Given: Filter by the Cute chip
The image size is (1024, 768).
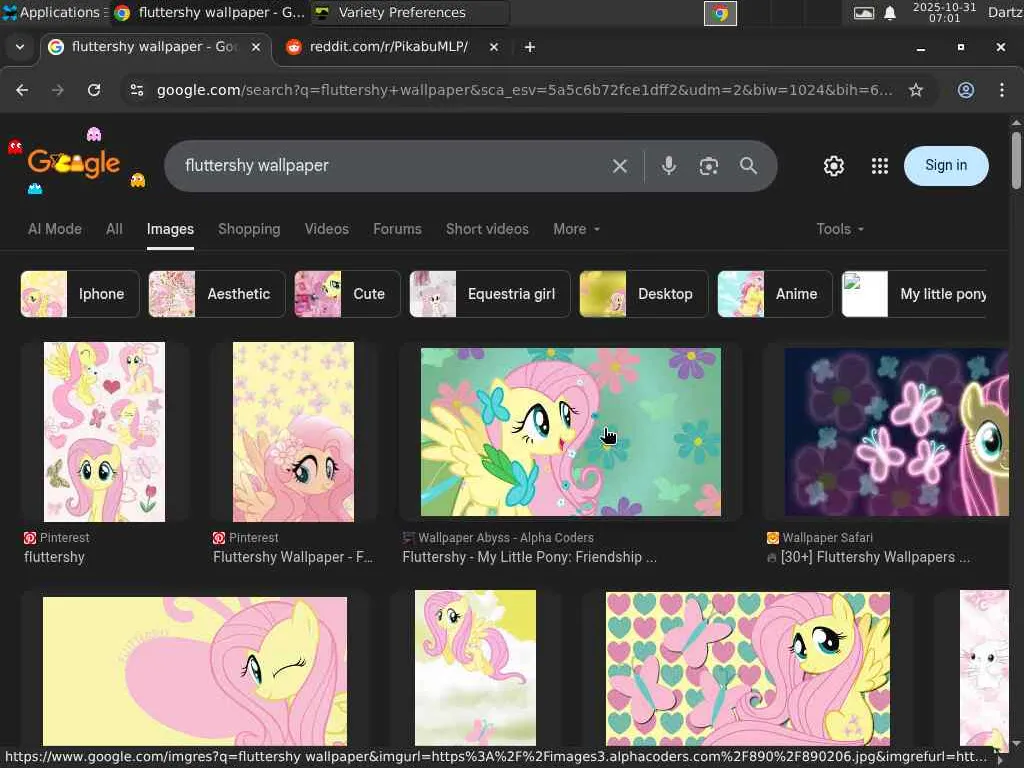Looking at the screenshot, I should (347, 294).
